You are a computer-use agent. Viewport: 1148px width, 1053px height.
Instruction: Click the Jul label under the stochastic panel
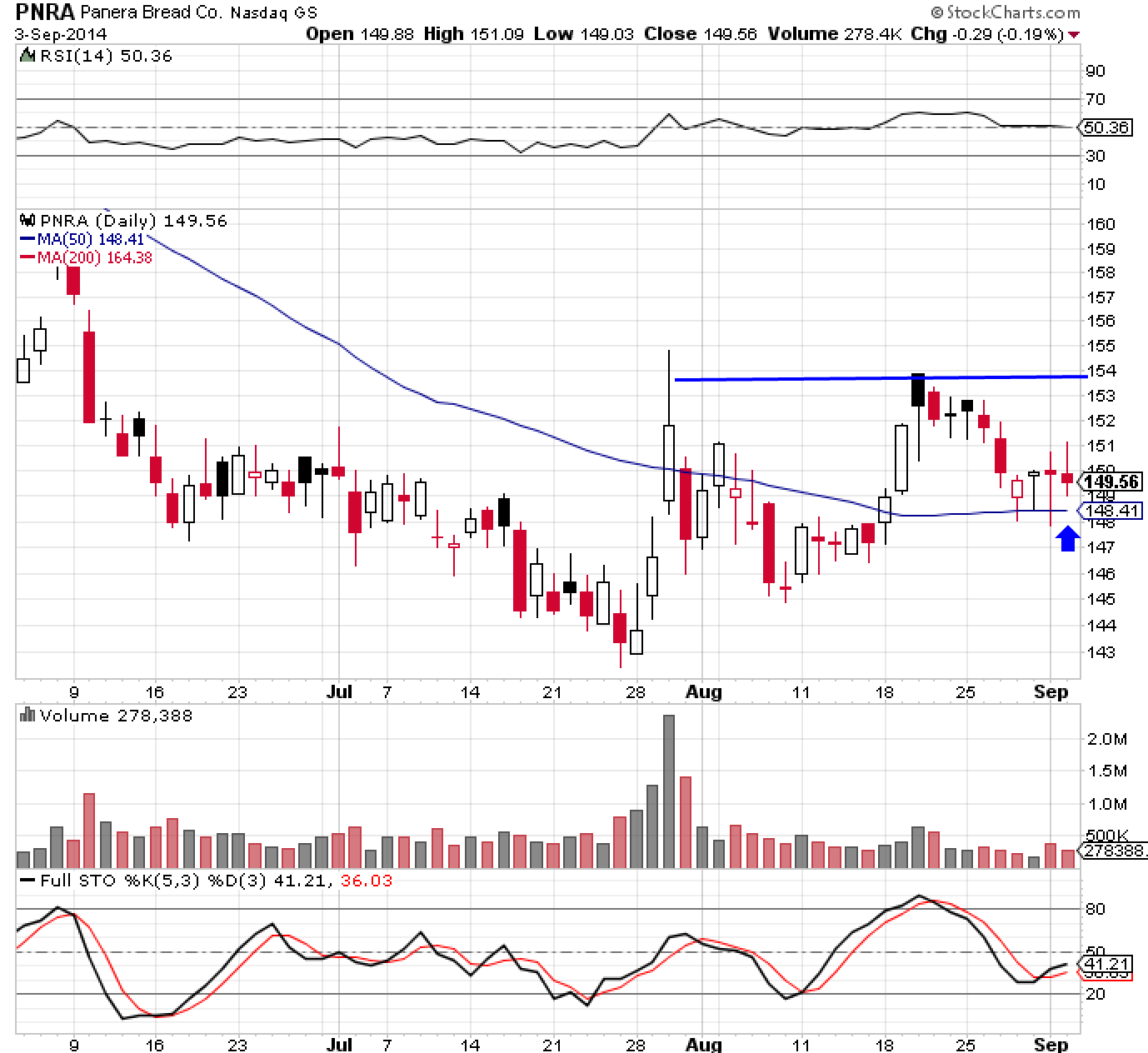click(340, 1044)
